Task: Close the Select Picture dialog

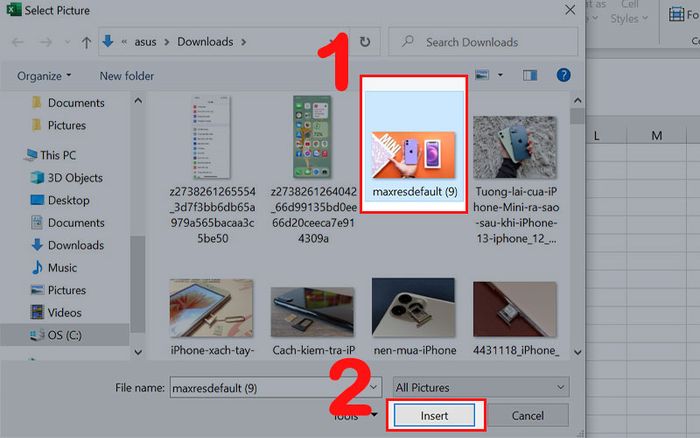Action: point(570,10)
